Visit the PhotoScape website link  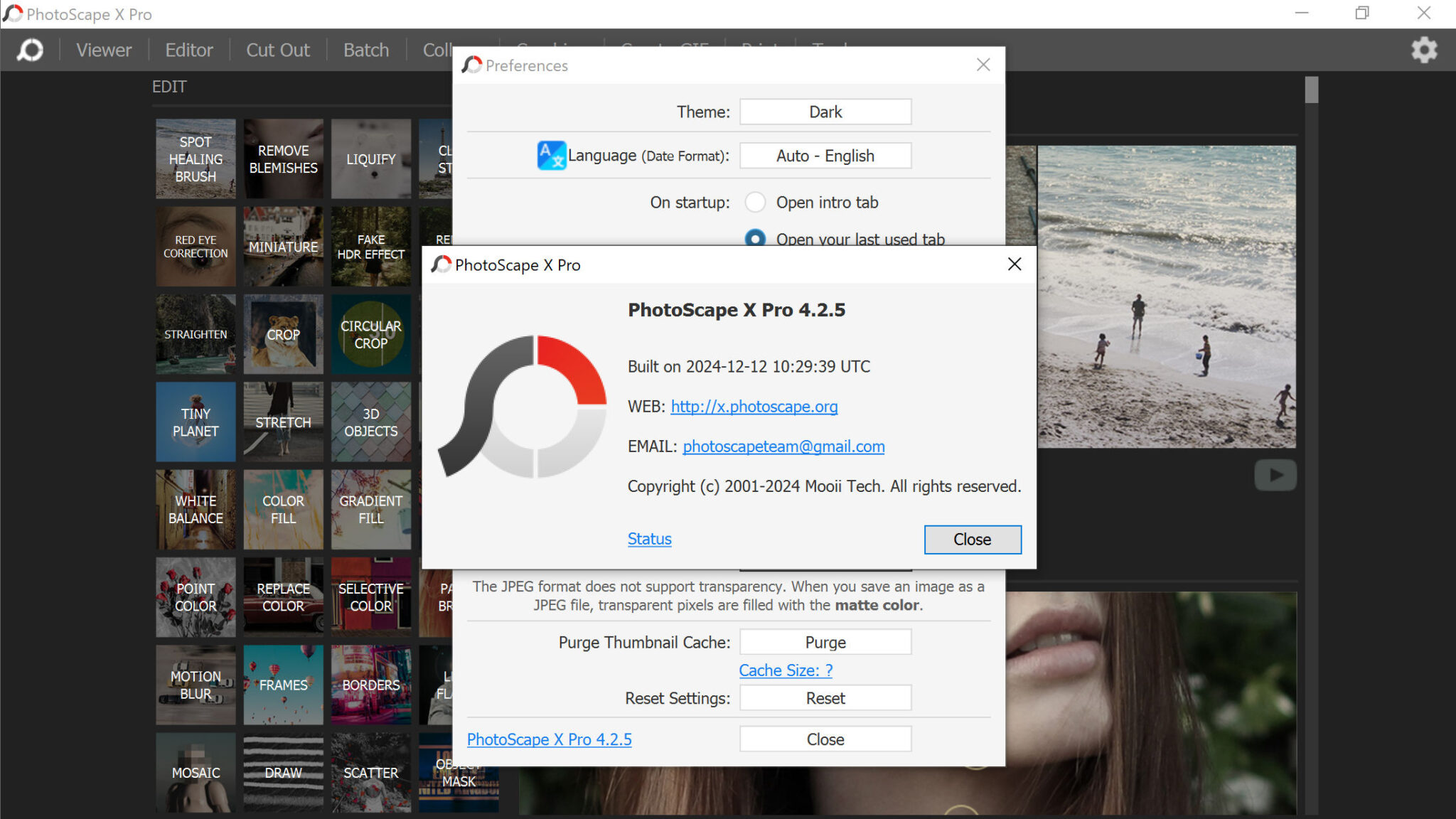754,407
